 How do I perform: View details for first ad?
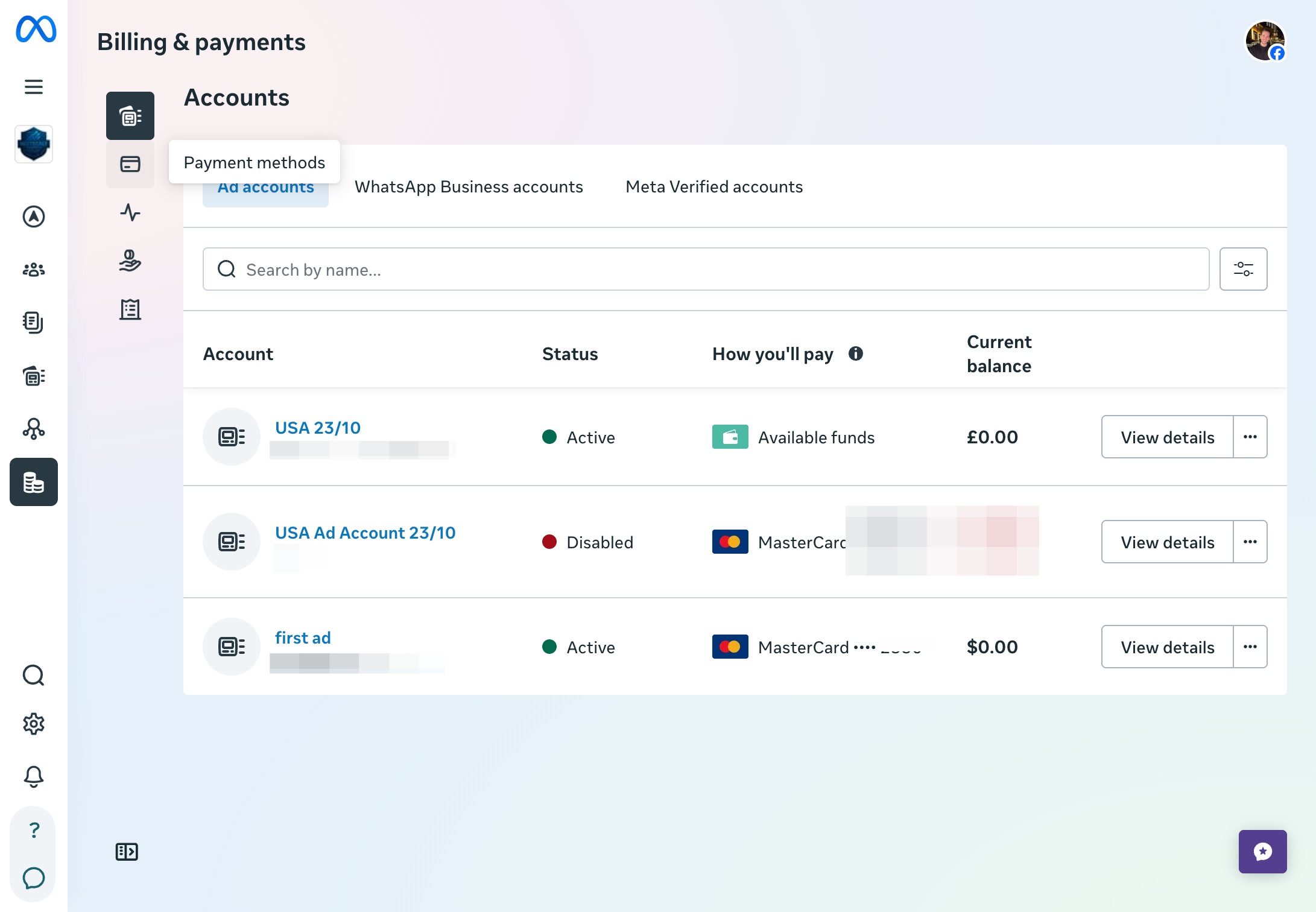click(1168, 647)
